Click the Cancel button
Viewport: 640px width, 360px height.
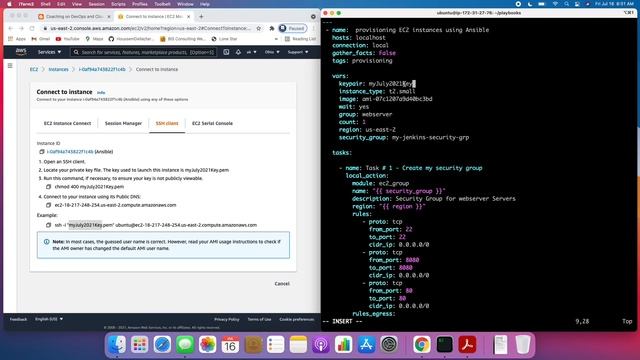(x=282, y=284)
